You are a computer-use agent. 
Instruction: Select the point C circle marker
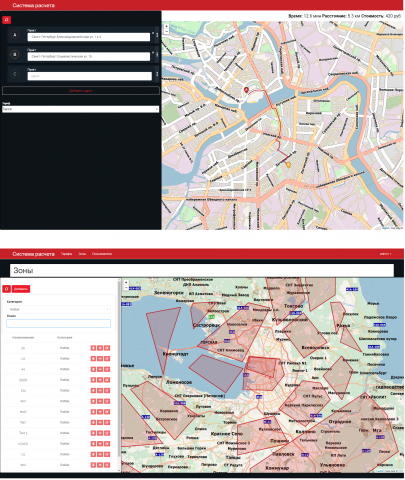tap(15, 74)
